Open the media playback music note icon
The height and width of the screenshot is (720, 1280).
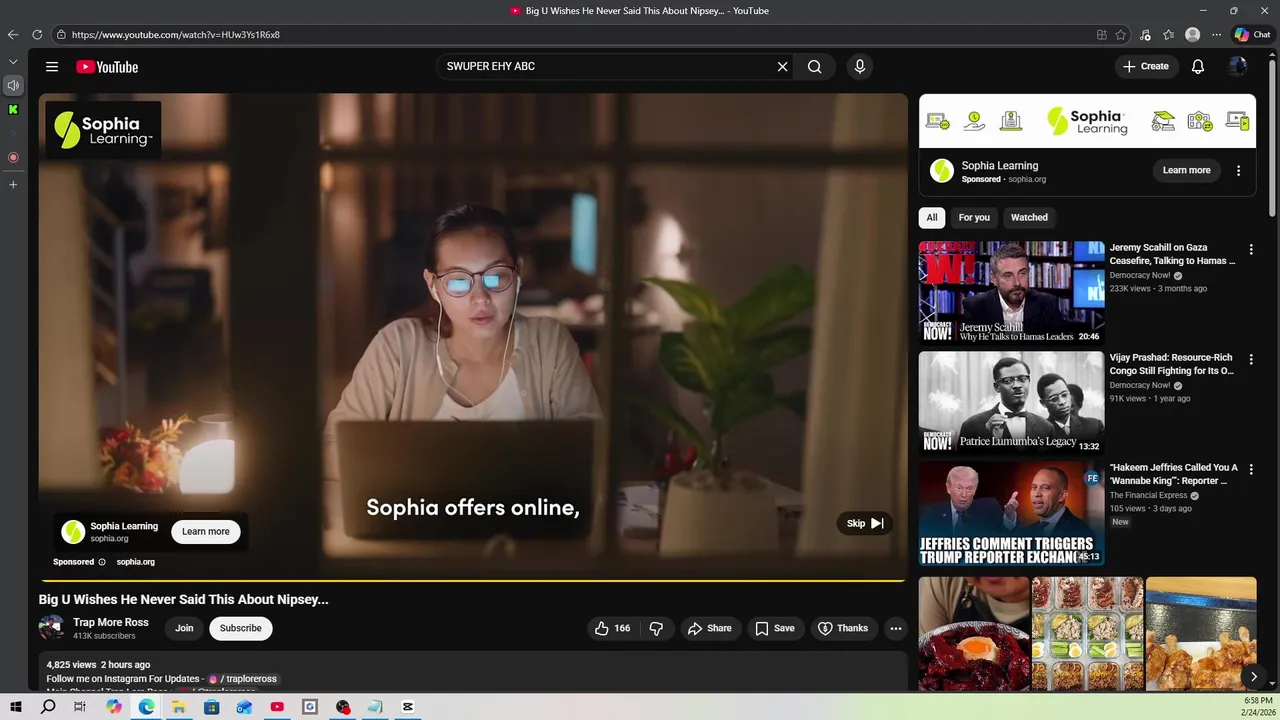click(1146, 35)
